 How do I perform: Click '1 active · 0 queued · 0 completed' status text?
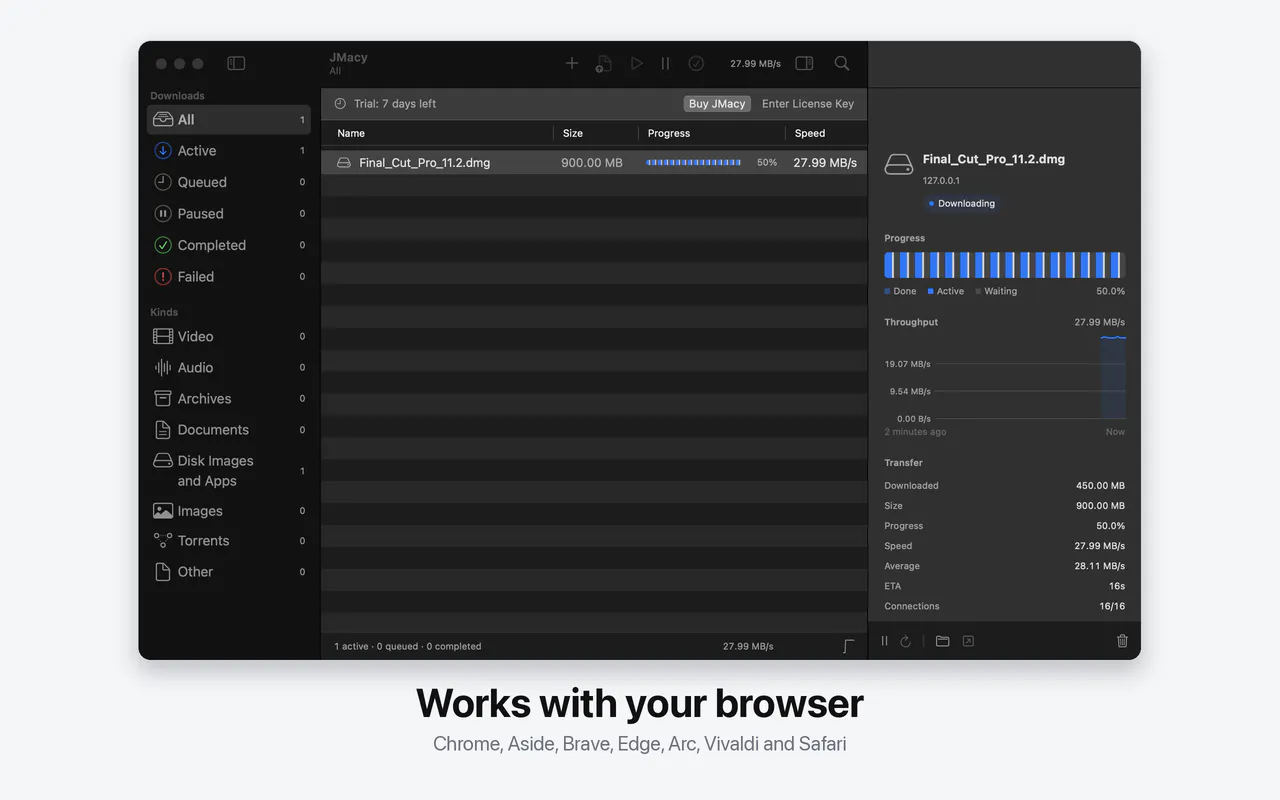pyautogui.click(x=408, y=646)
